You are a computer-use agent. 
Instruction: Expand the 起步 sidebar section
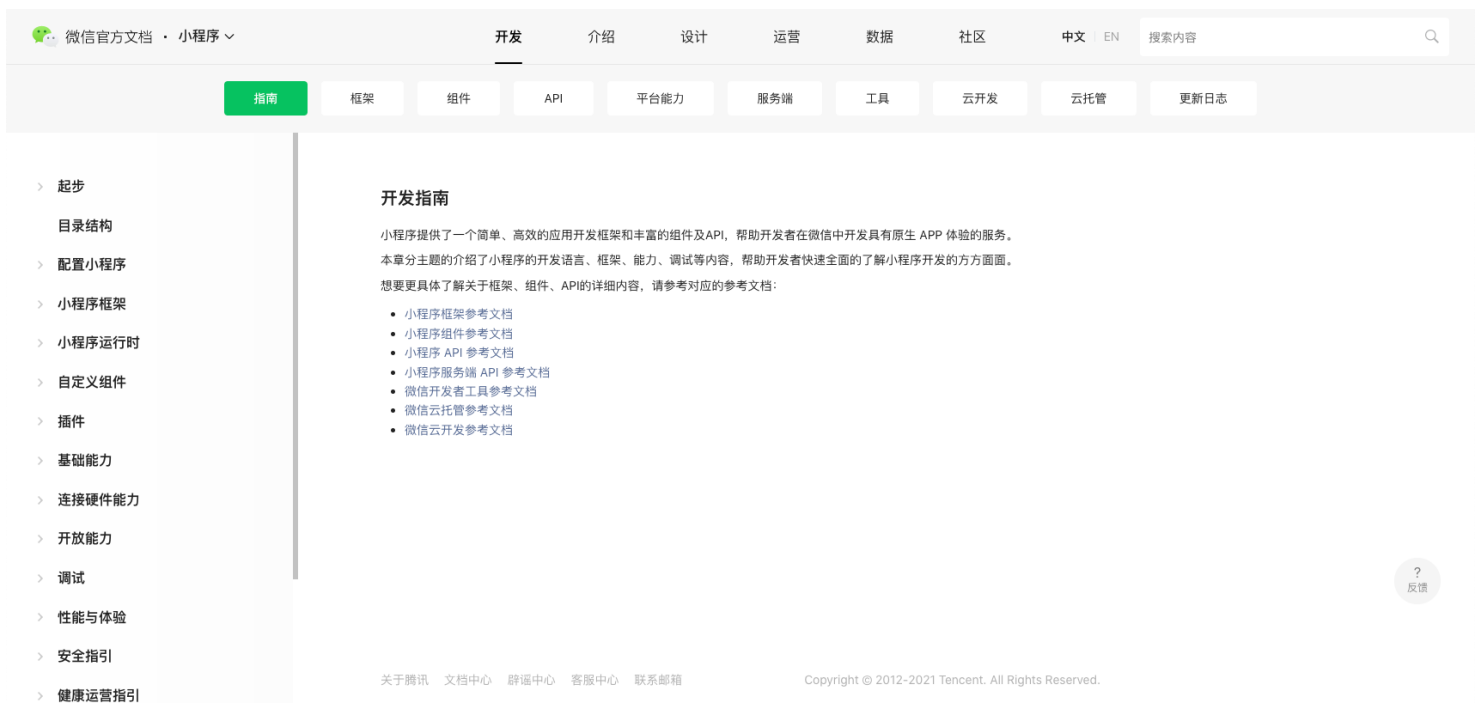point(71,186)
